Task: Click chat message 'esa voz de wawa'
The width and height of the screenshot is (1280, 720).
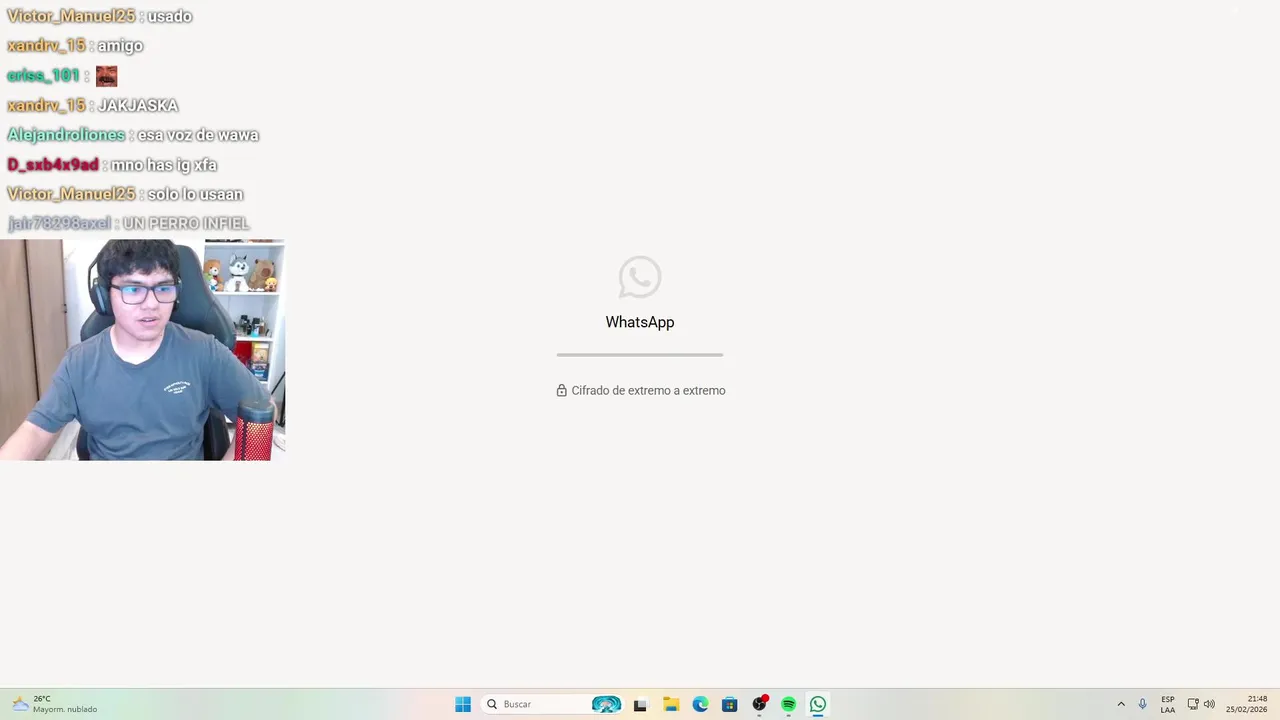Action: (198, 135)
